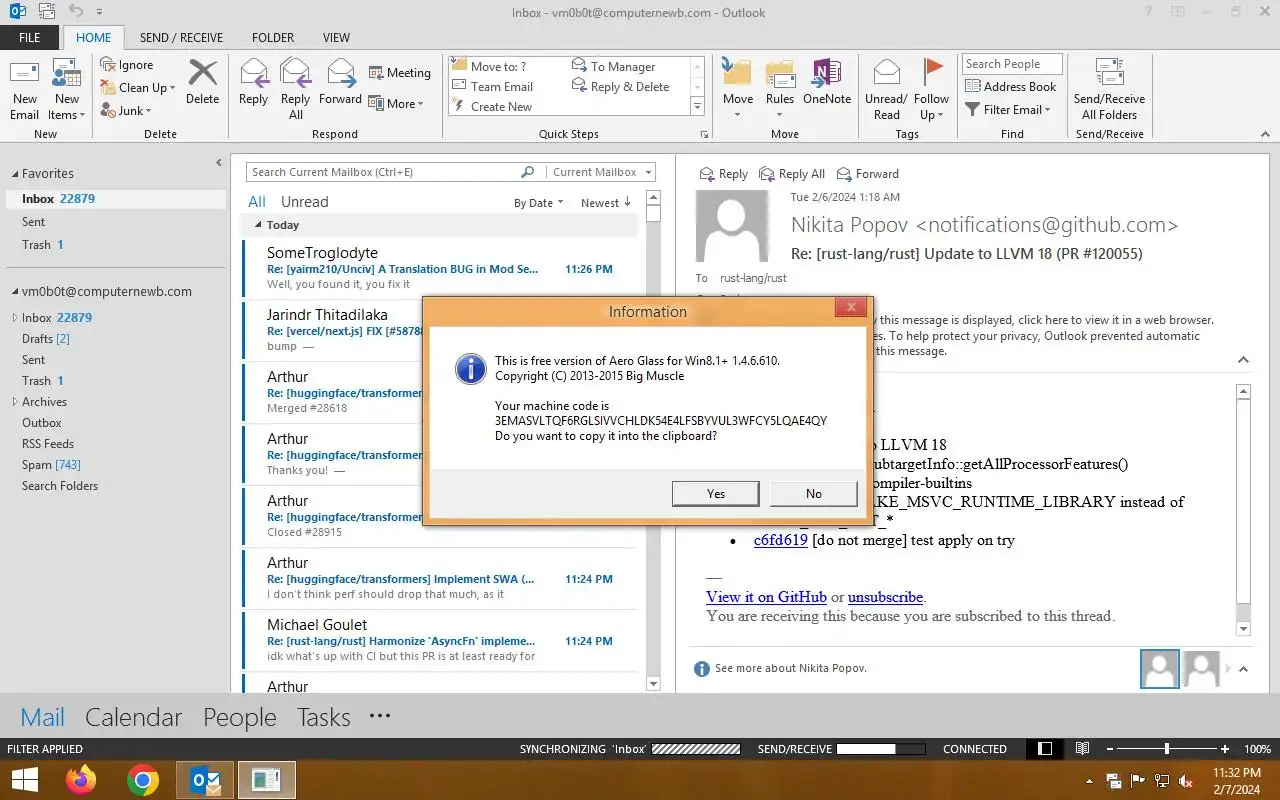Switch to the FOLDER tab
This screenshot has width=1280, height=800.
tap(273, 38)
